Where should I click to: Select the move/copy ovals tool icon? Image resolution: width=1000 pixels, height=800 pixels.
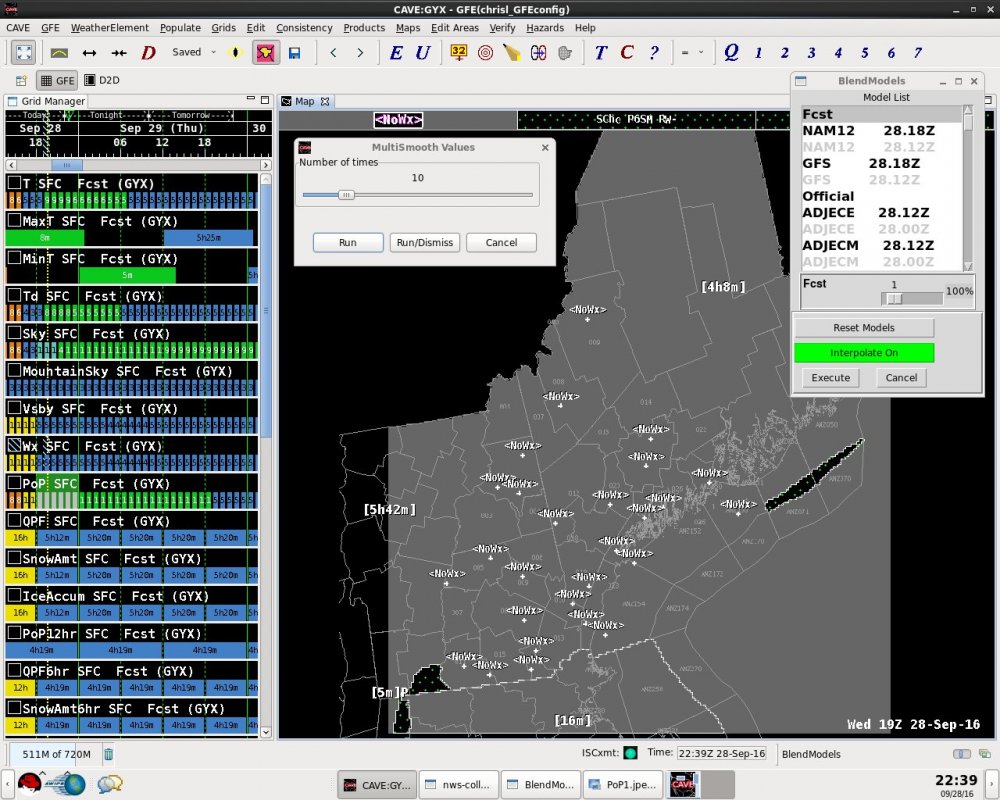tap(538, 53)
